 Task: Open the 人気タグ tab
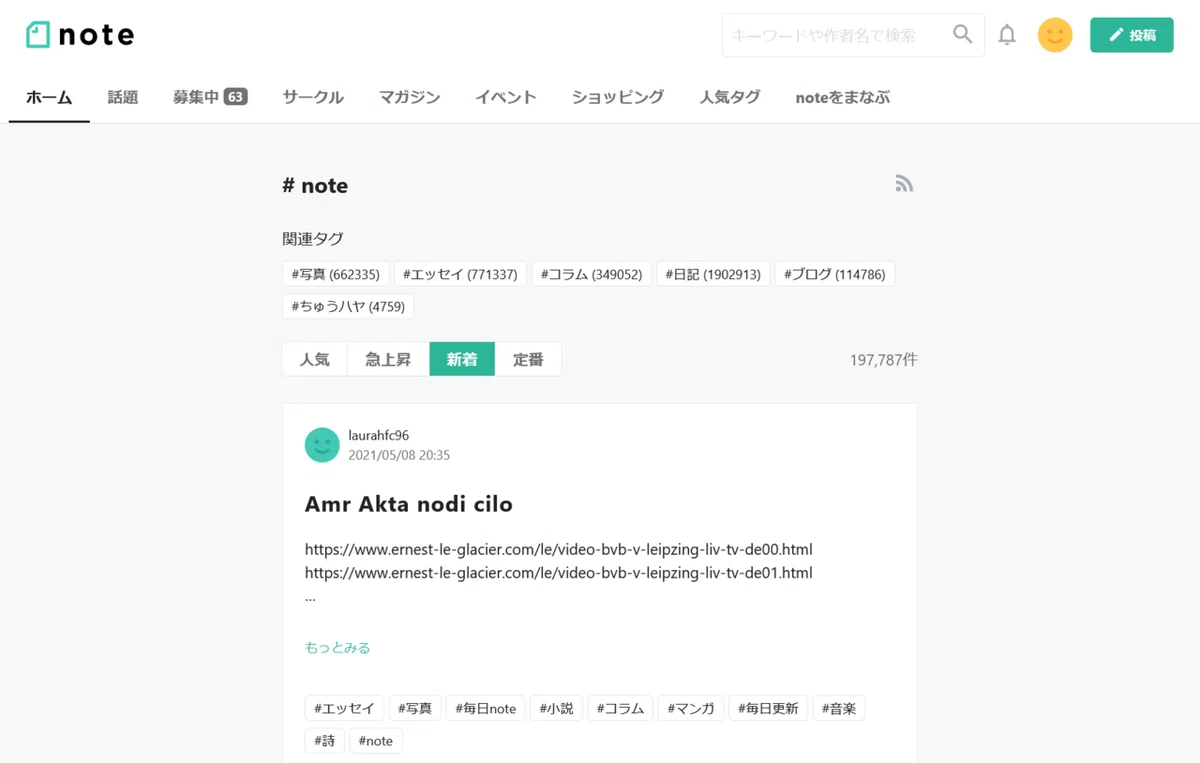[730, 97]
